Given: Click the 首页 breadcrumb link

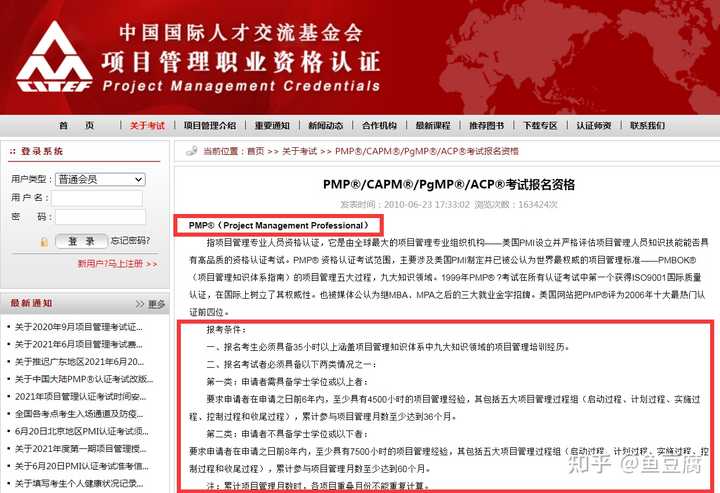Looking at the screenshot, I should coord(256,151).
